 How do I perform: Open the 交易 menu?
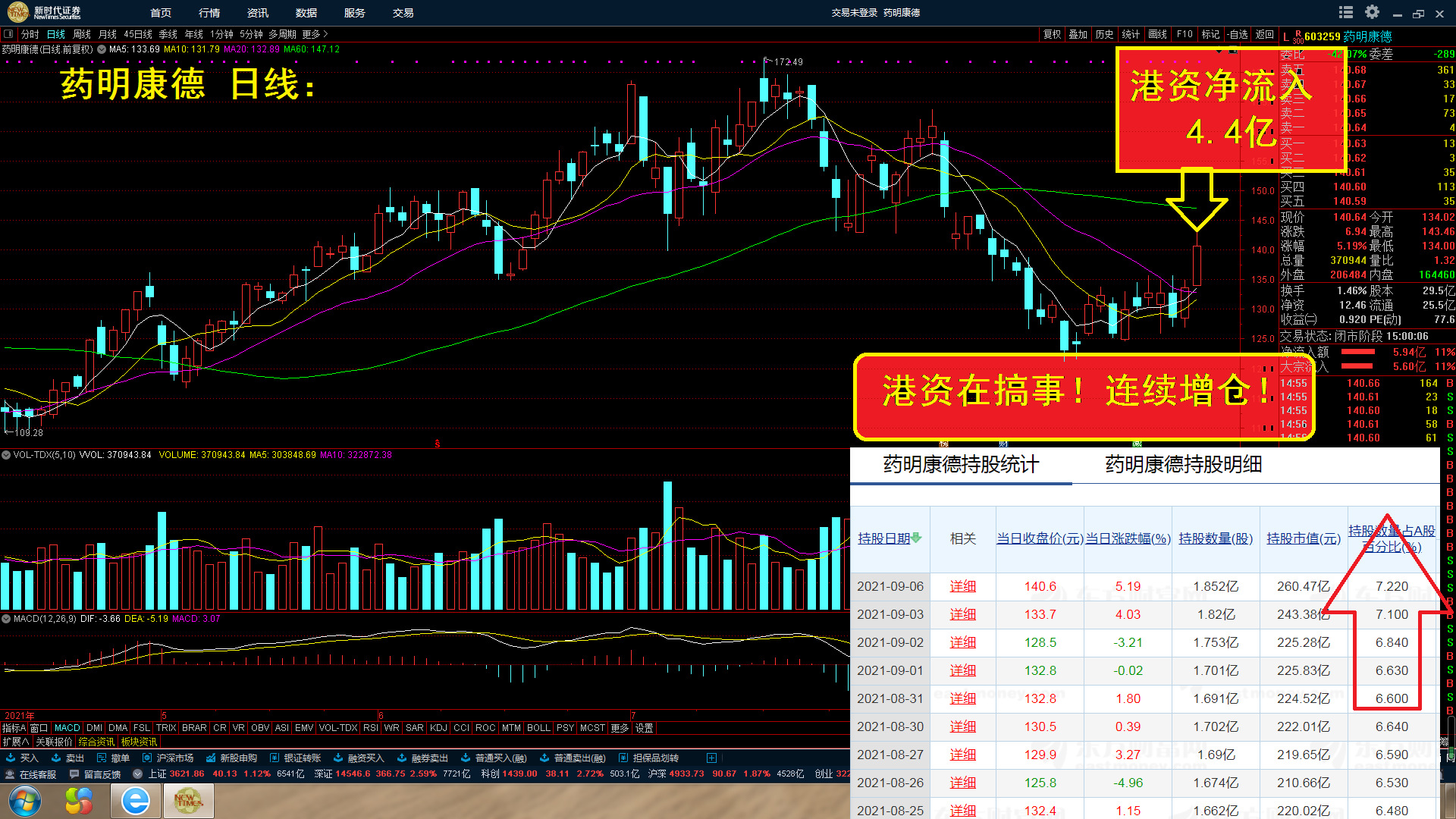[403, 13]
